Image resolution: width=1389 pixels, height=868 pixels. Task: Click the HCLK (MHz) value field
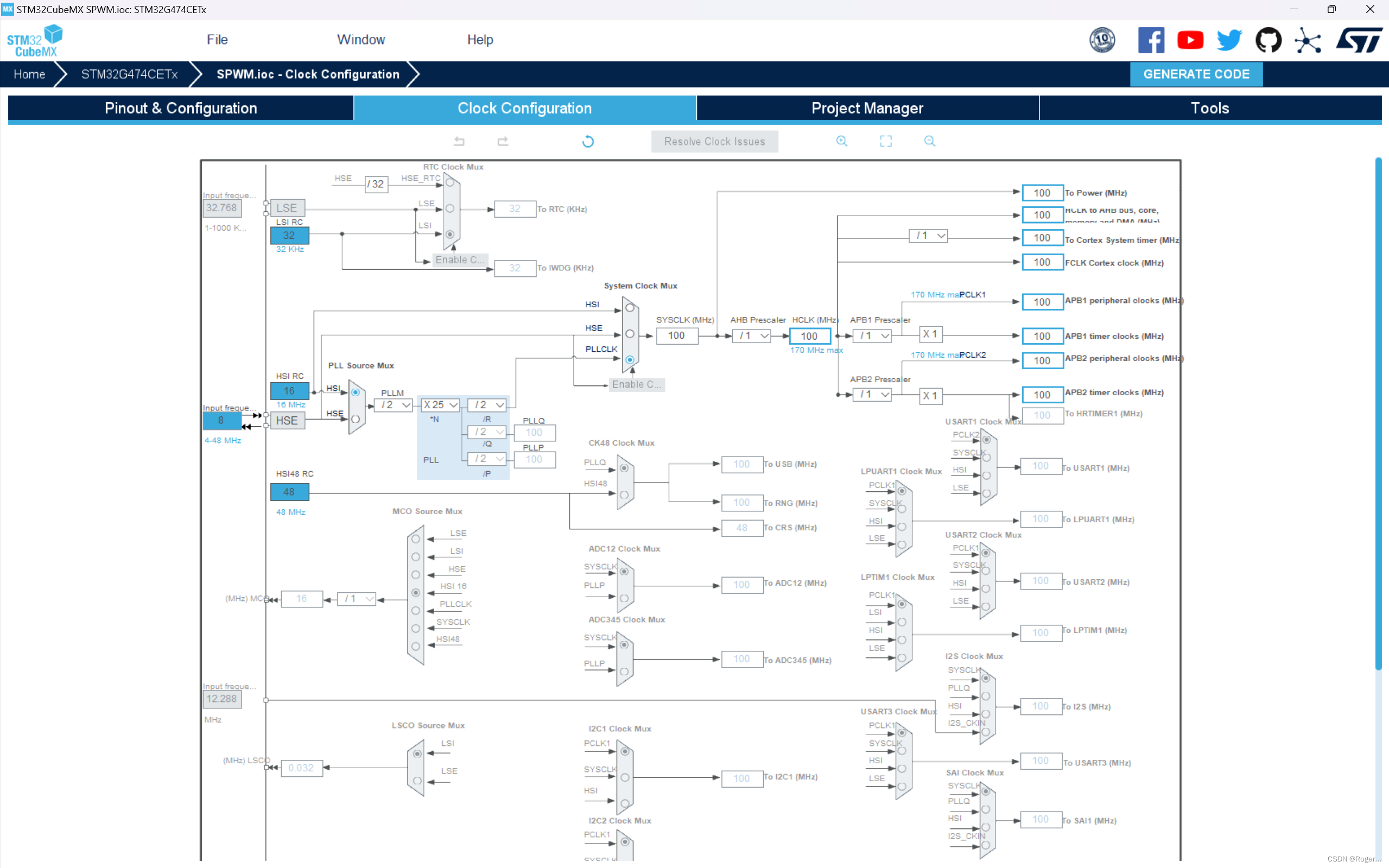[x=809, y=336]
